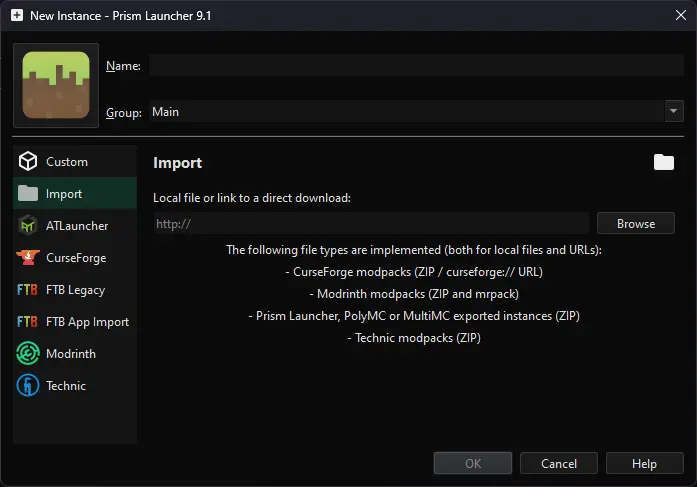Select the Modrinth green icon
697x487 pixels.
pos(28,354)
